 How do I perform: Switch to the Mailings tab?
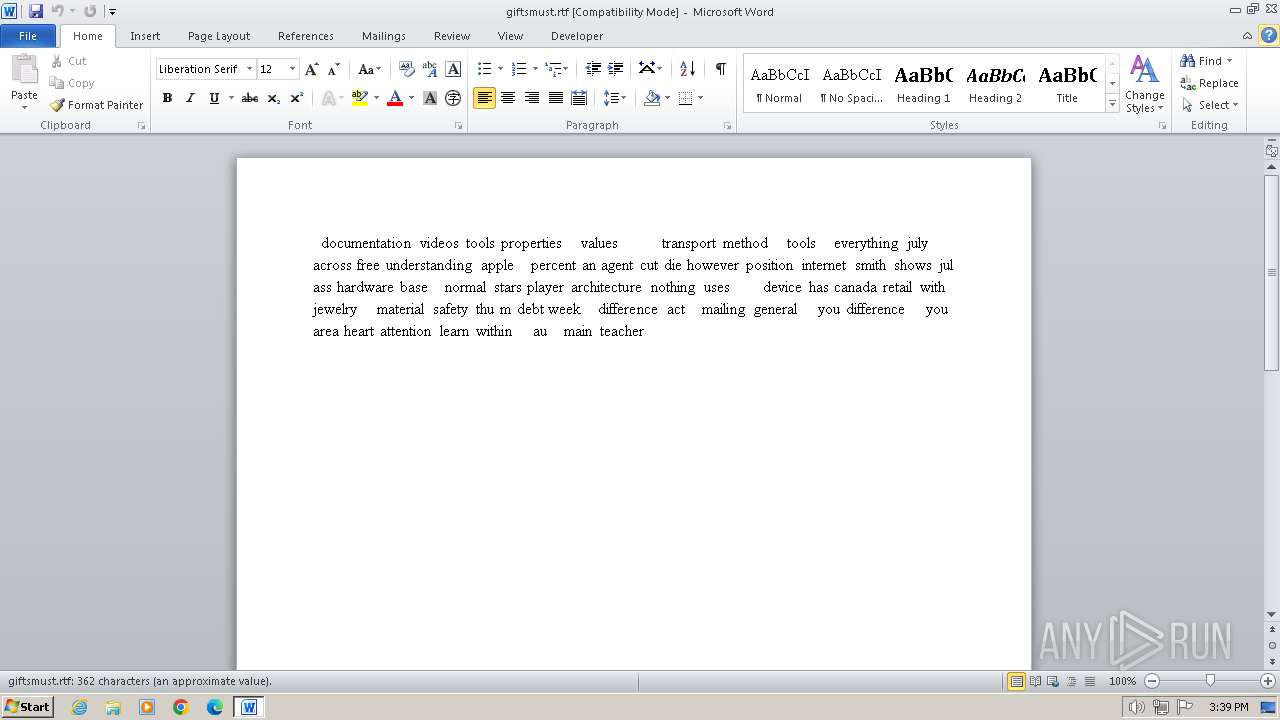coord(384,36)
